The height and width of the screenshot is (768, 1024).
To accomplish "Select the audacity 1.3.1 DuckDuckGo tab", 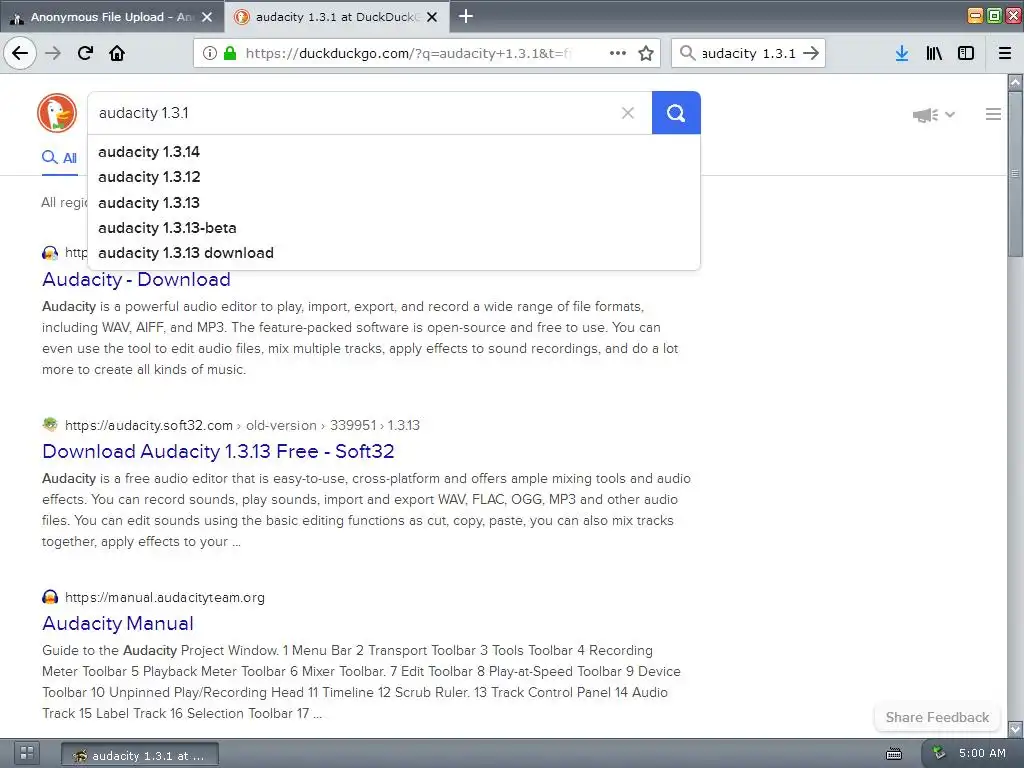I will [x=337, y=17].
